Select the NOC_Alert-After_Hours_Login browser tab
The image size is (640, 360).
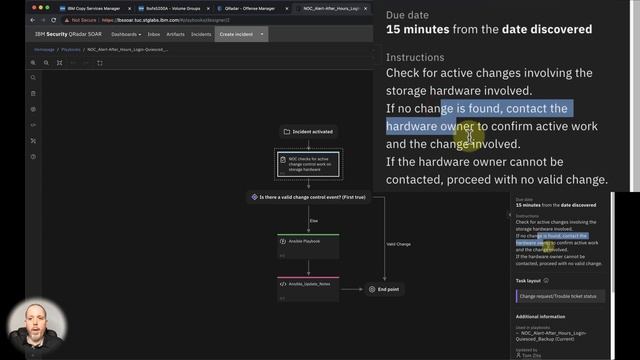click(x=331, y=9)
